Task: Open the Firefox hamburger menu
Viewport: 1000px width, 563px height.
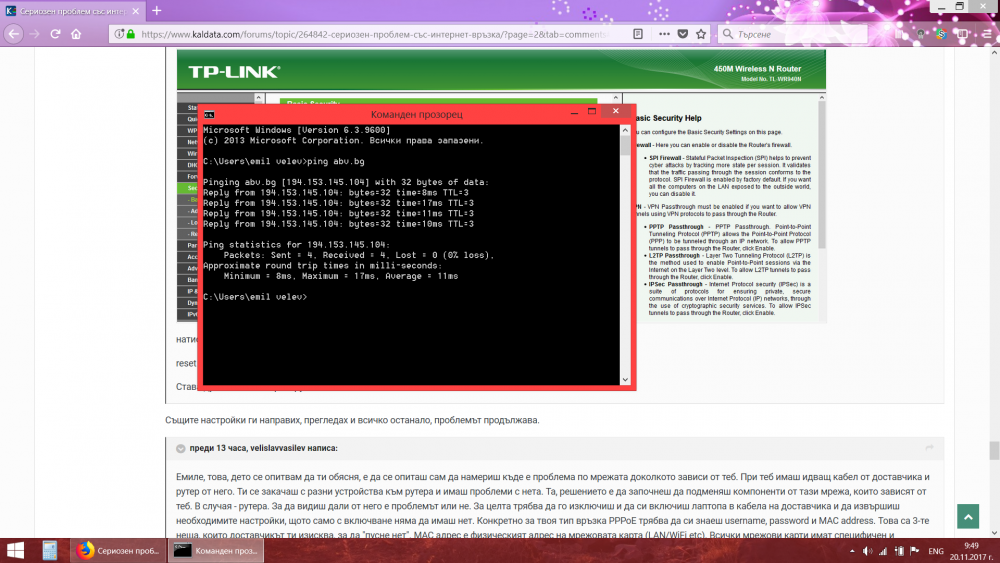Action: click(x=987, y=34)
